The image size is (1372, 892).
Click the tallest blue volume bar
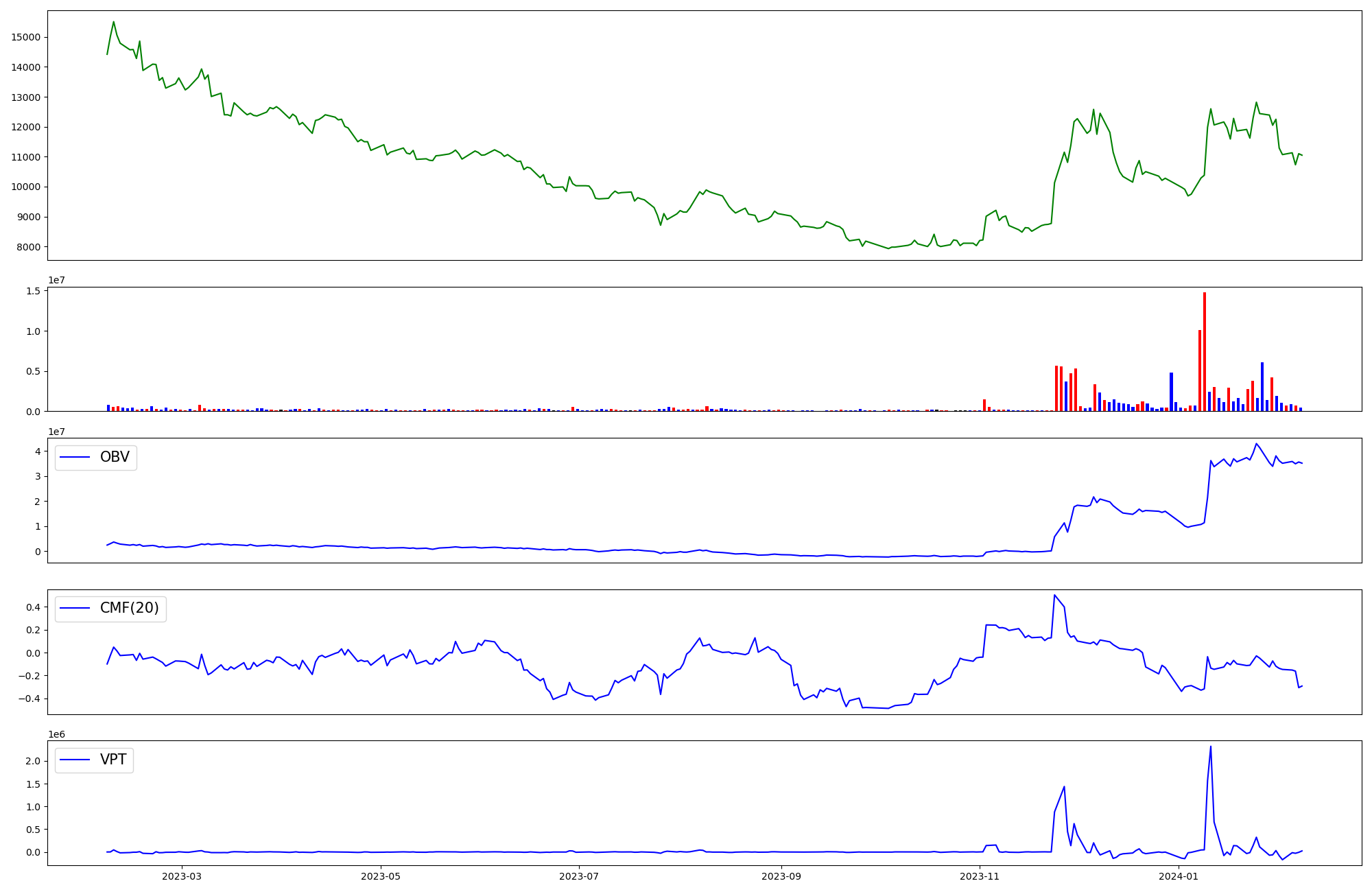click(x=1262, y=386)
